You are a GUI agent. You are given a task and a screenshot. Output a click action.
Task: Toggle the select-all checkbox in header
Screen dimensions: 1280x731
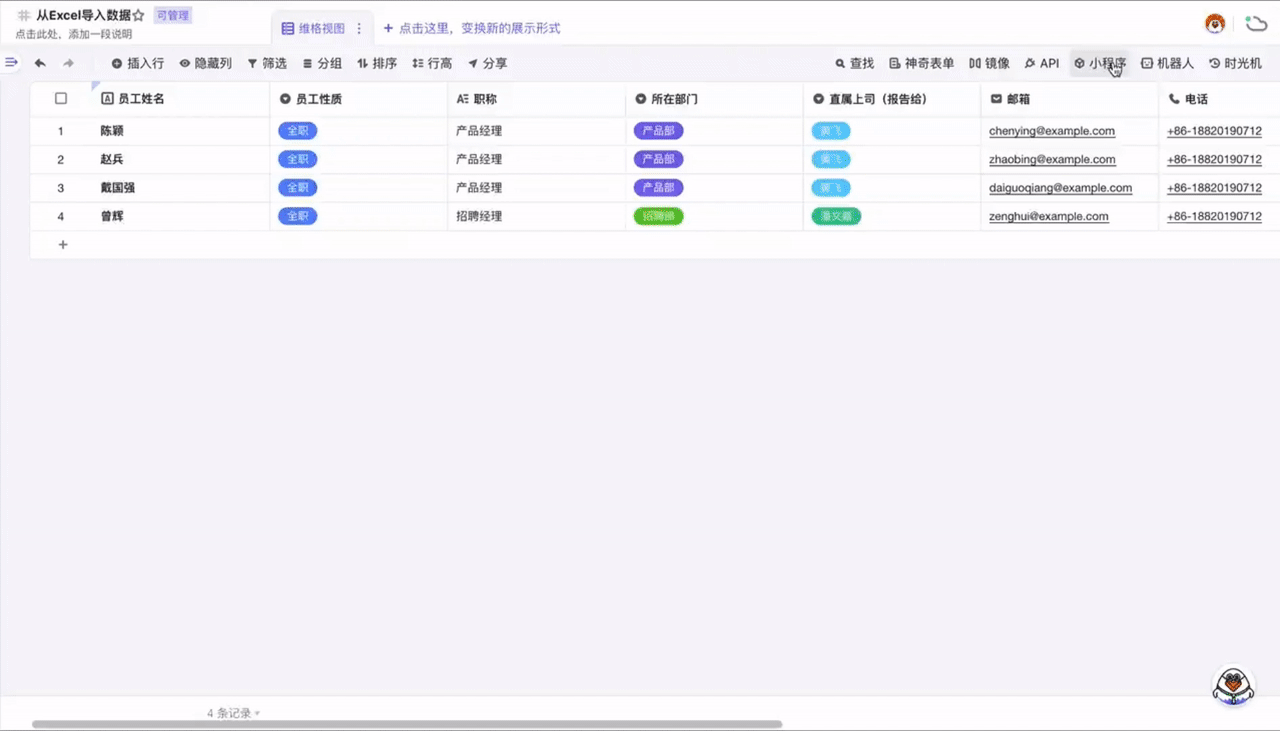(61, 99)
